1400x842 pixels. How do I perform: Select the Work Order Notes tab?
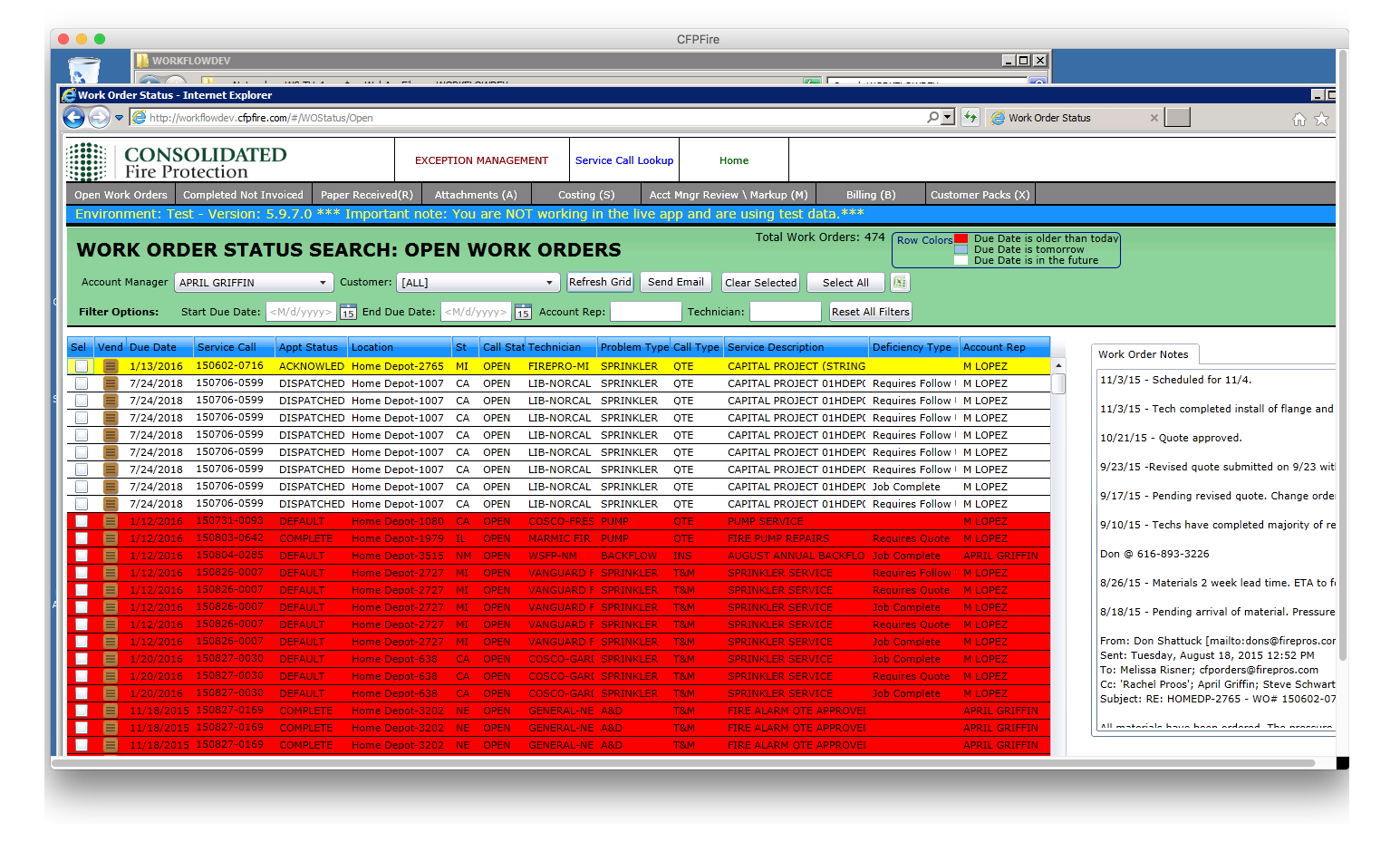pos(1144,354)
